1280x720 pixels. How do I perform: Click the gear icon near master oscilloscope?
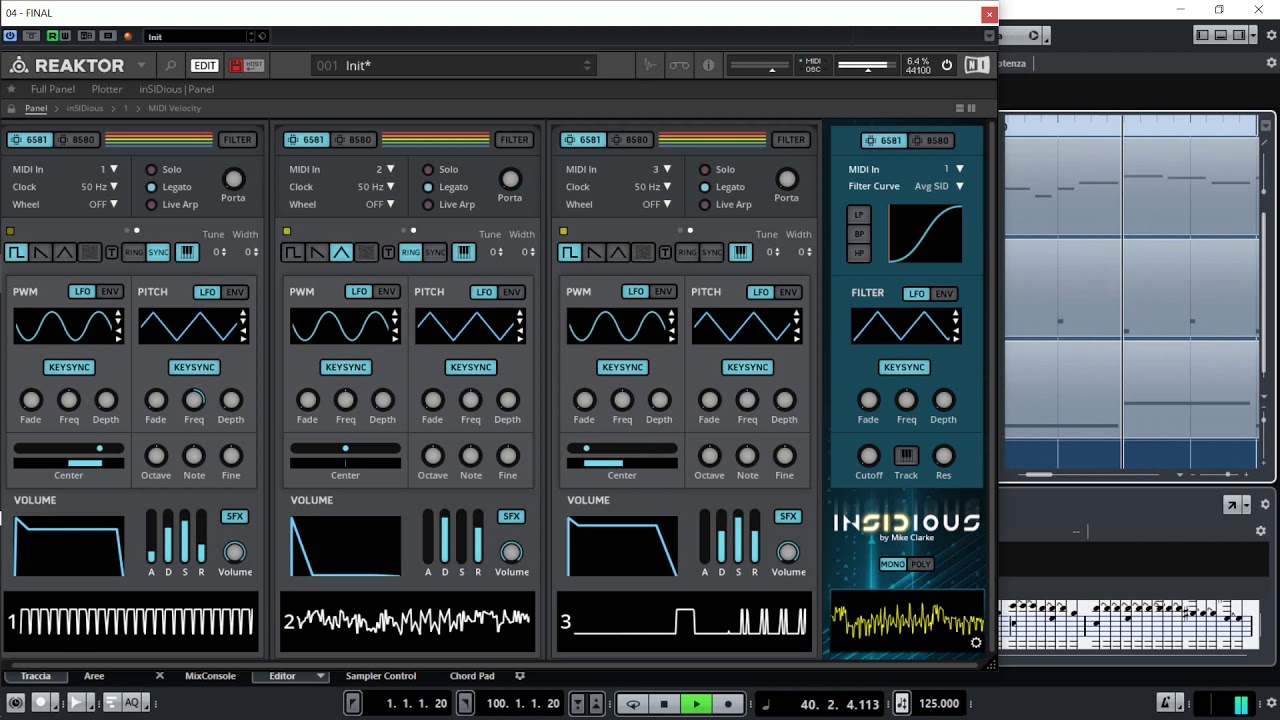click(x=976, y=643)
